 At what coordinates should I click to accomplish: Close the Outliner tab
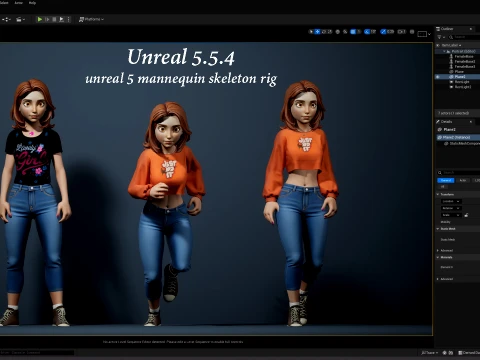click(471, 29)
